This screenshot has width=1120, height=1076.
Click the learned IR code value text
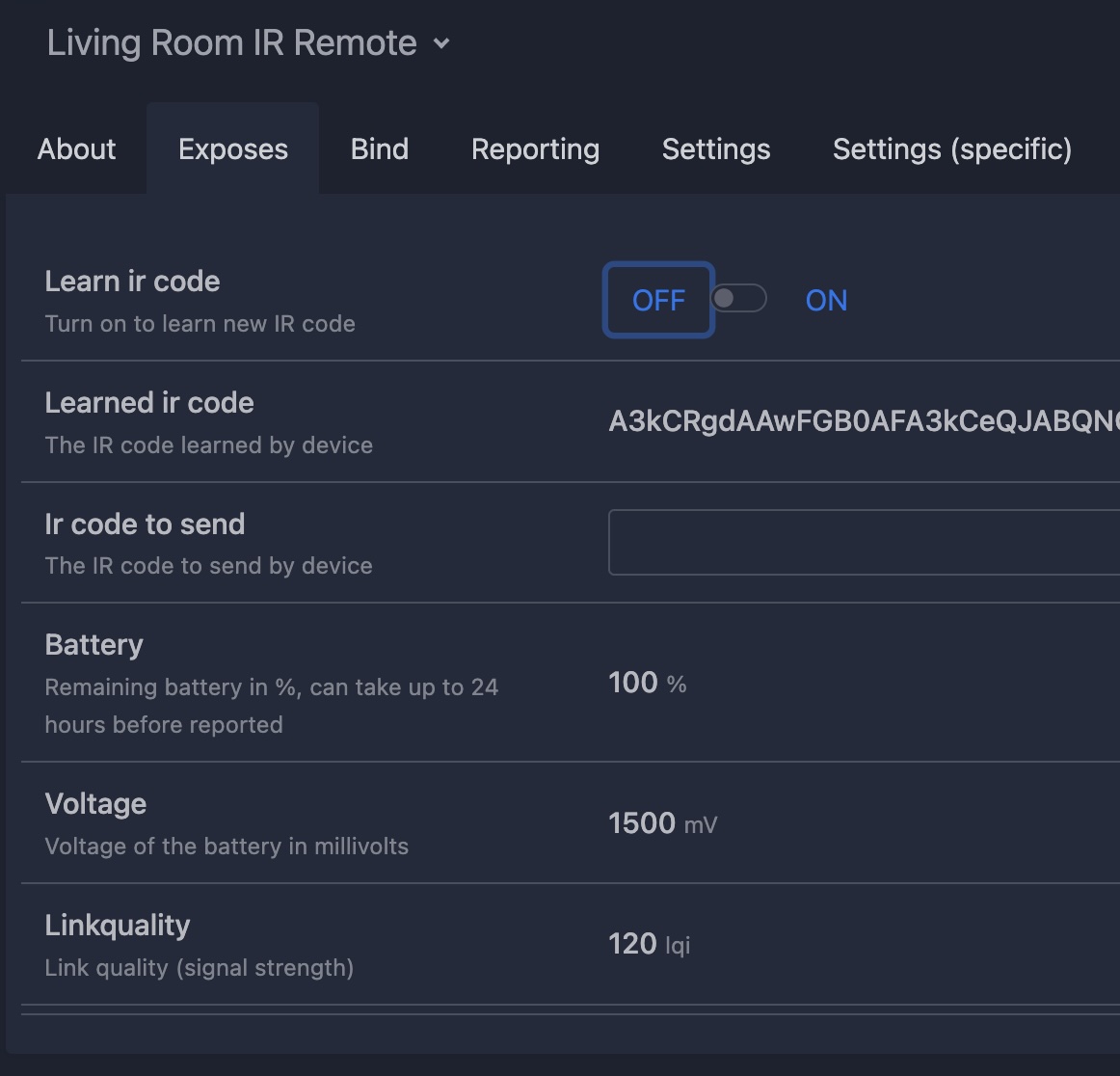[864, 421]
